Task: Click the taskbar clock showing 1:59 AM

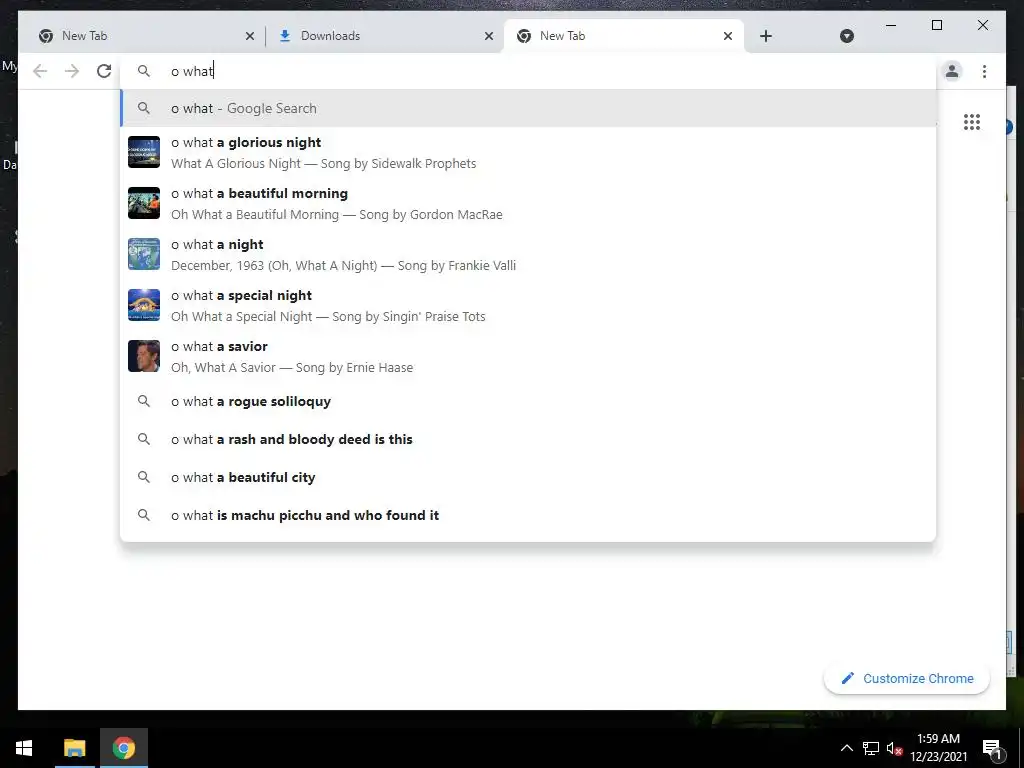Action: [938, 748]
